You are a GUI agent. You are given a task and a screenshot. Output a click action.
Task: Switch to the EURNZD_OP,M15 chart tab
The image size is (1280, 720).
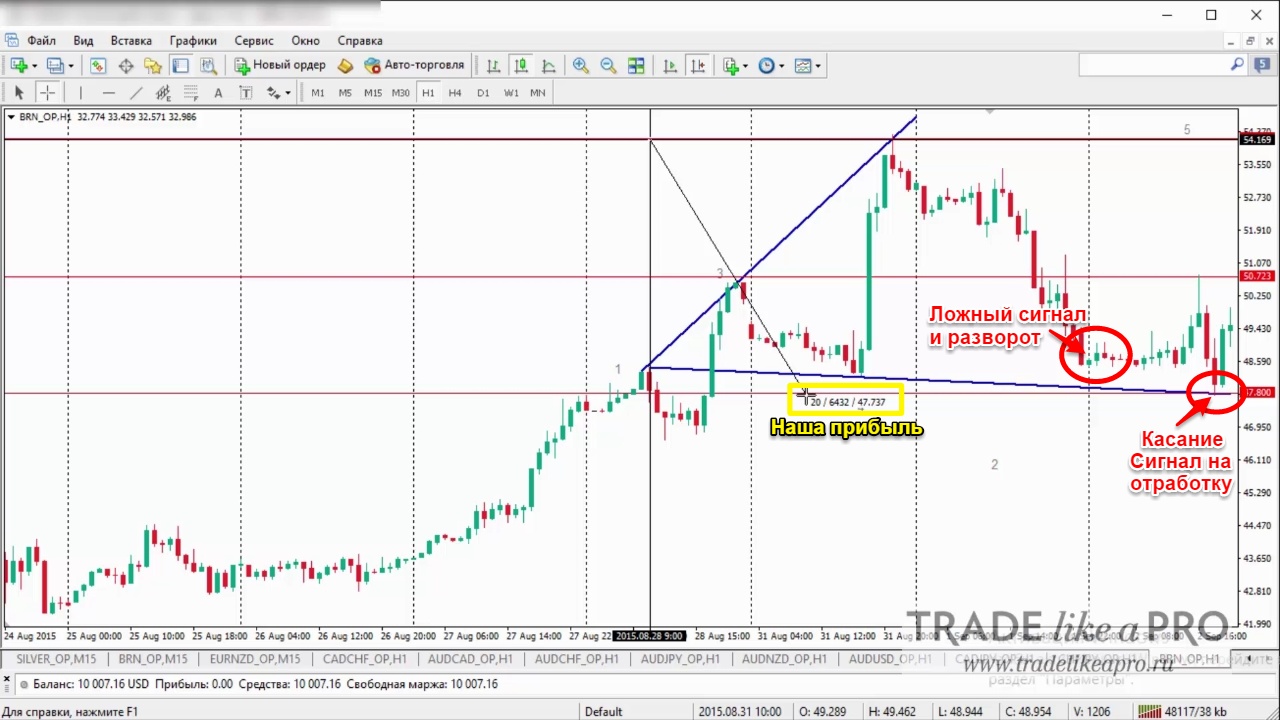coord(254,659)
